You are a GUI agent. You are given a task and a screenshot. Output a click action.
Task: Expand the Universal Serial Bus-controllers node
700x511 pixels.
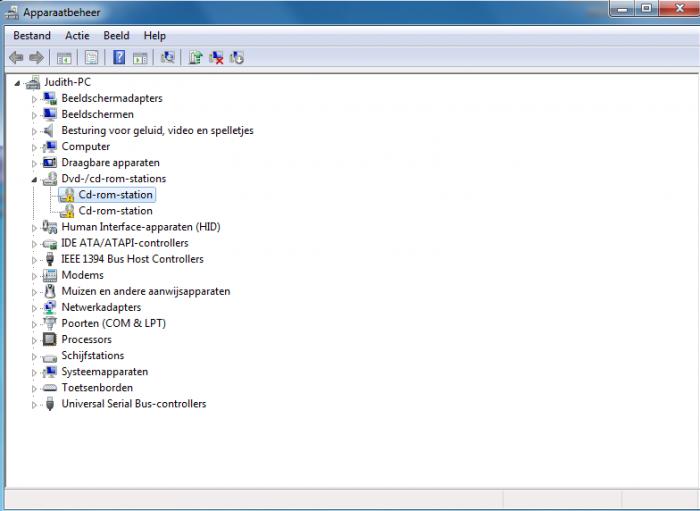pos(34,404)
